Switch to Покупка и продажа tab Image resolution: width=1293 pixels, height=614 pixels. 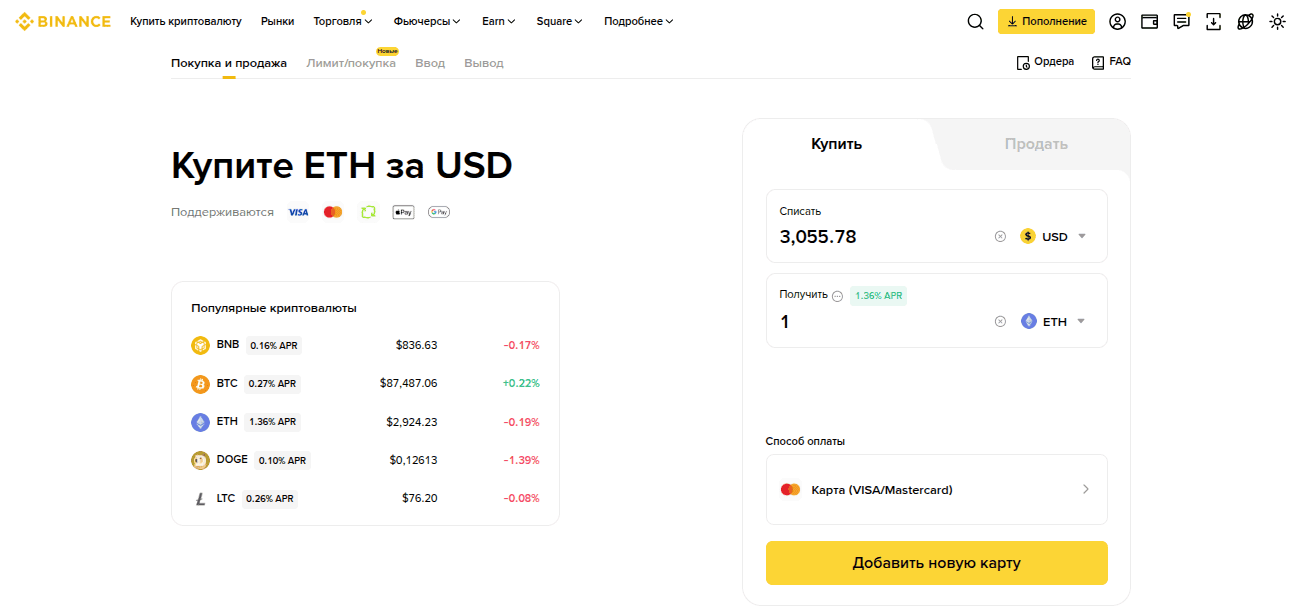coord(229,63)
